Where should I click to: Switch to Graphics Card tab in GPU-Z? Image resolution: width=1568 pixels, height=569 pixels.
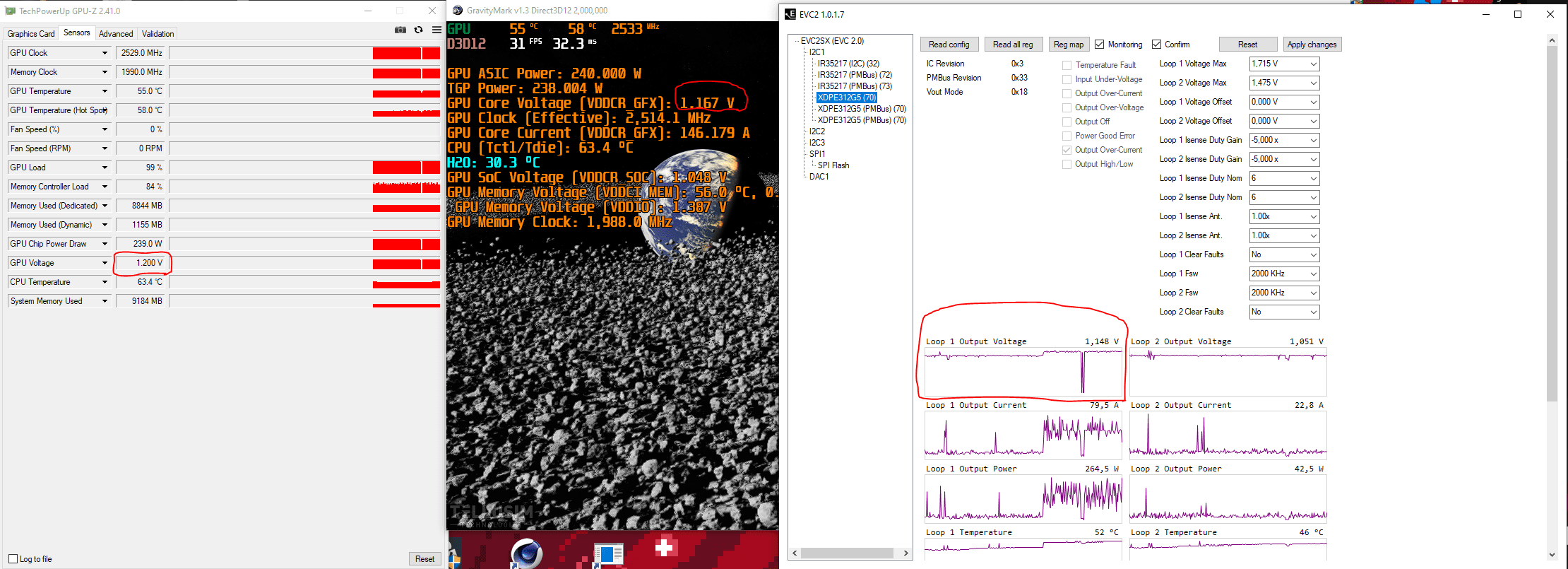point(30,34)
